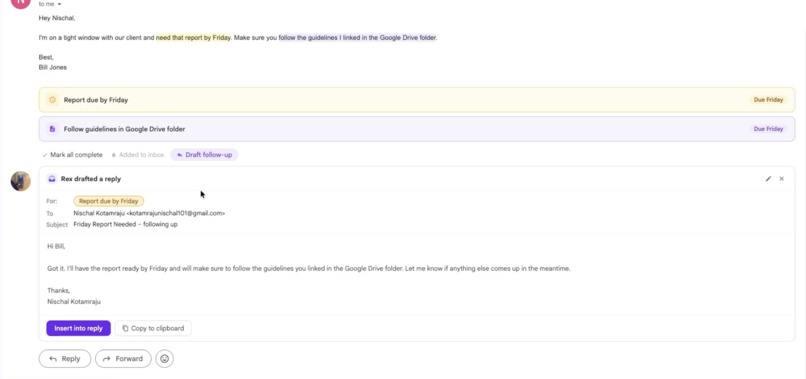Click Due Friday badge on Report due card
806x379 pixels.
pos(768,100)
